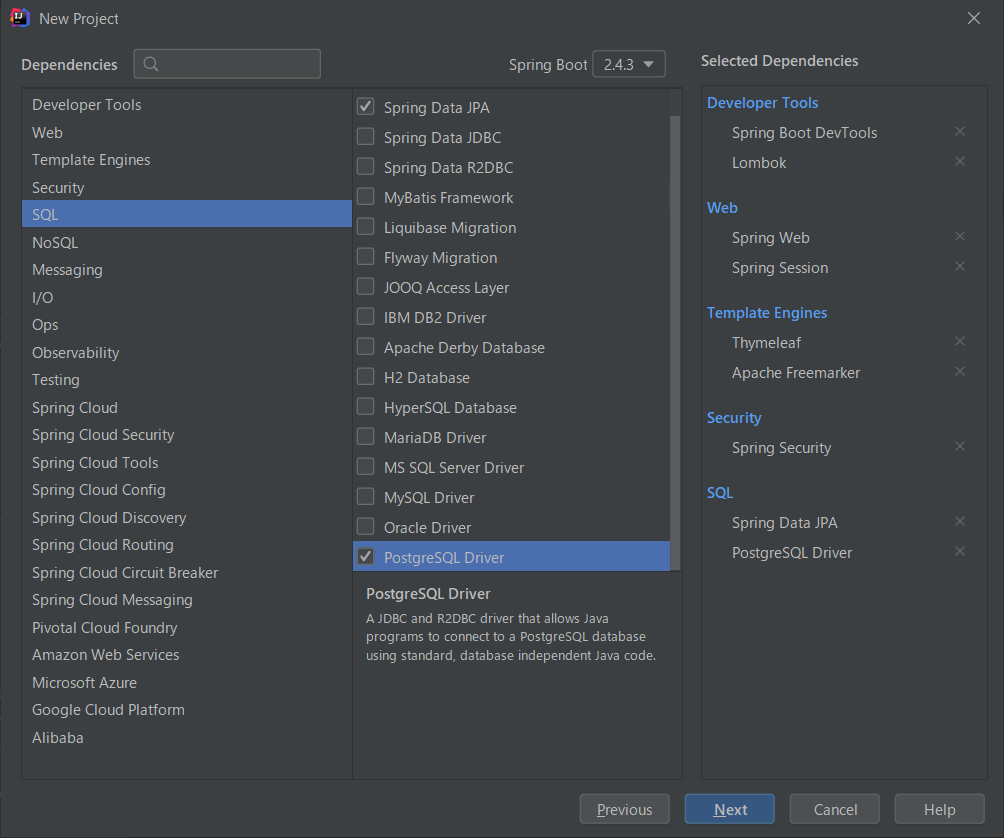Enable Spring Data JDBC checkbox
Image resolution: width=1004 pixels, height=838 pixels.
[366, 136]
